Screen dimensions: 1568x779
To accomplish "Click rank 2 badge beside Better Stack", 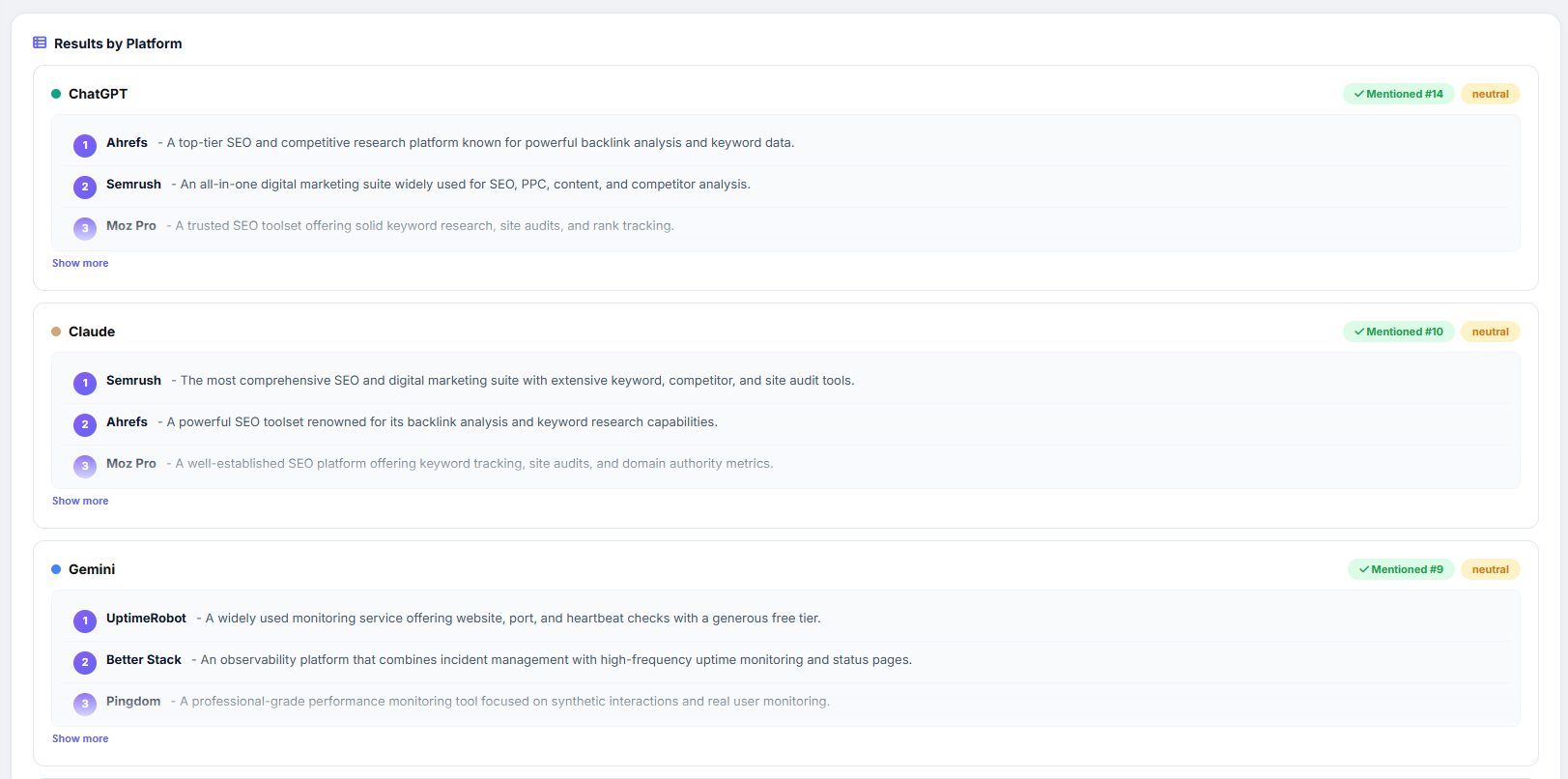I will tap(85, 662).
